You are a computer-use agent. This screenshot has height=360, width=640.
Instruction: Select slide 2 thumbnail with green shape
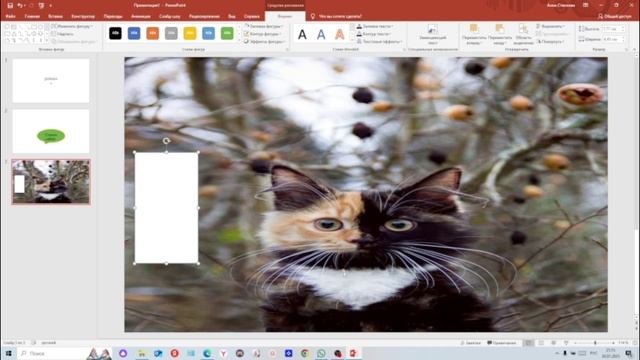pyautogui.click(x=51, y=131)
